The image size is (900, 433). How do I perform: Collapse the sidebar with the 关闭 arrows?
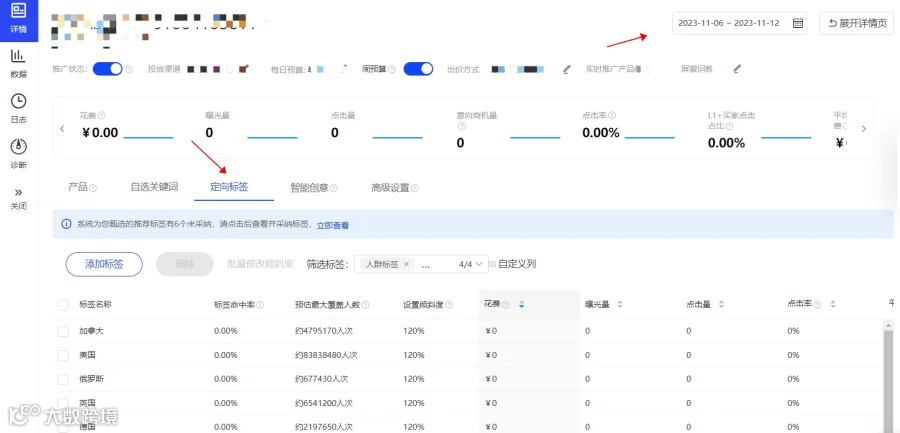[x=18, y=192]
